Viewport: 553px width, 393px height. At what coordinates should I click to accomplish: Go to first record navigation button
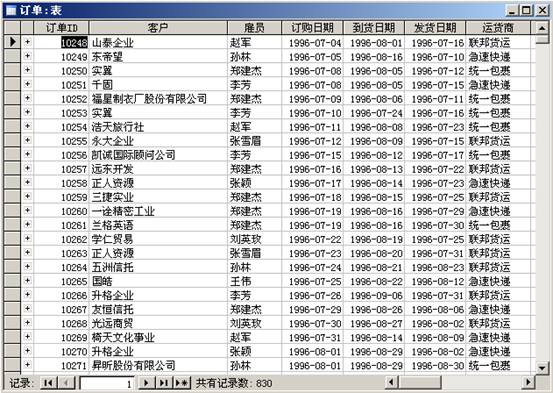(x=49, y=382)
